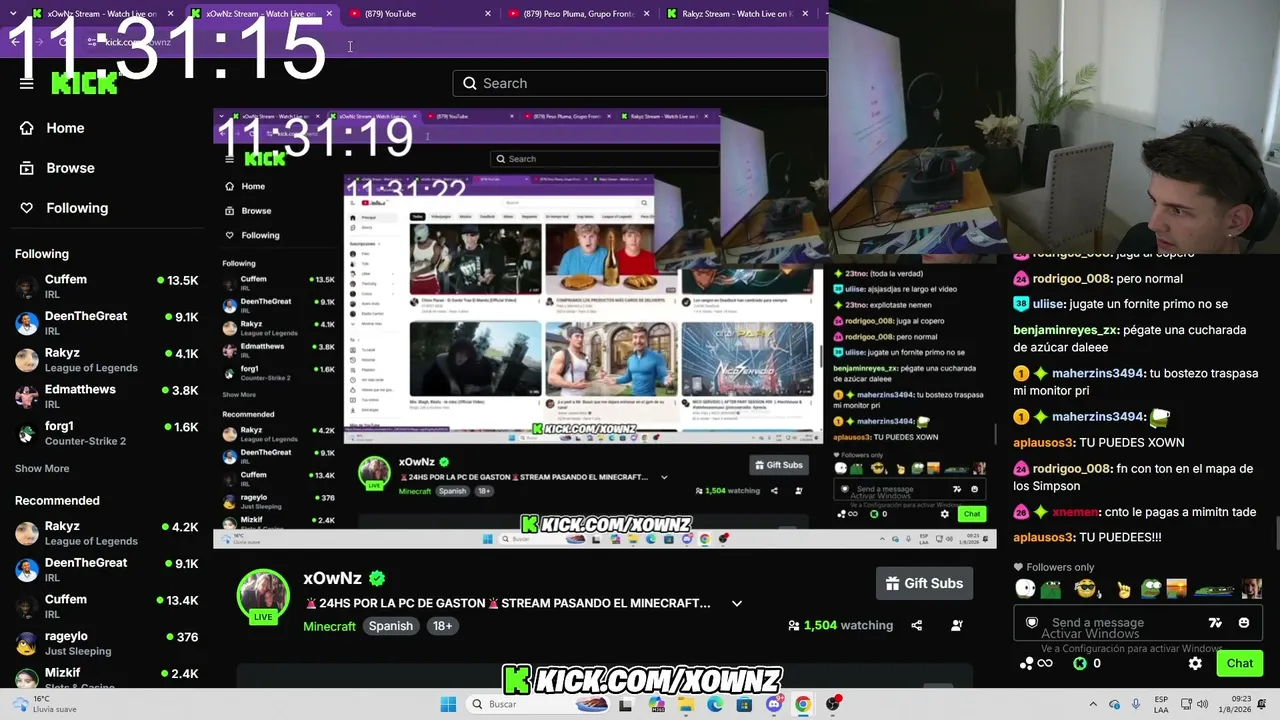Click the Windows taskbar Buscar search box
Viewport: 1280px width, 720px height.
(535, 704)
